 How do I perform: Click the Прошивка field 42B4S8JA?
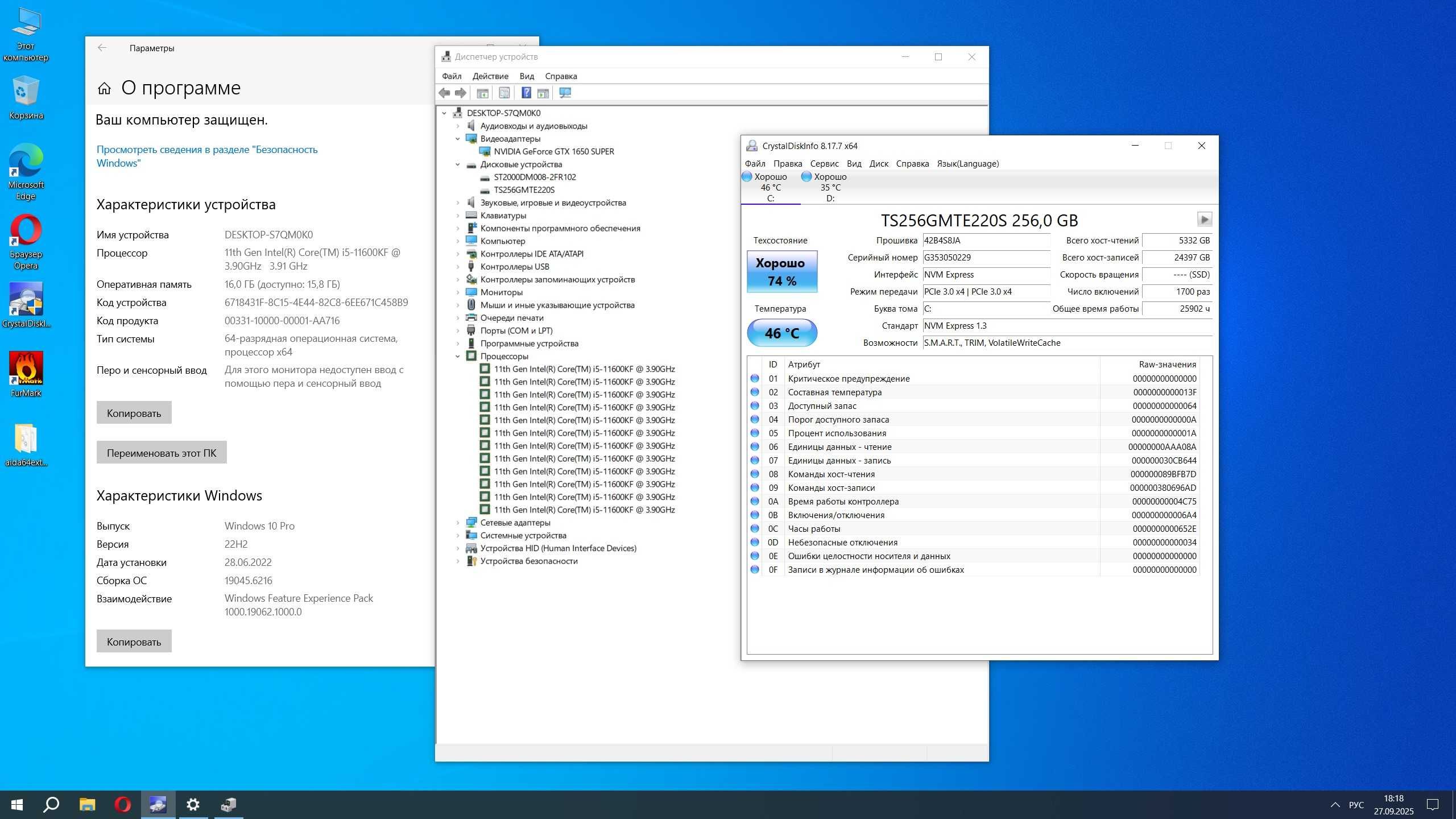pyautogui.click(x=986, y=241)
